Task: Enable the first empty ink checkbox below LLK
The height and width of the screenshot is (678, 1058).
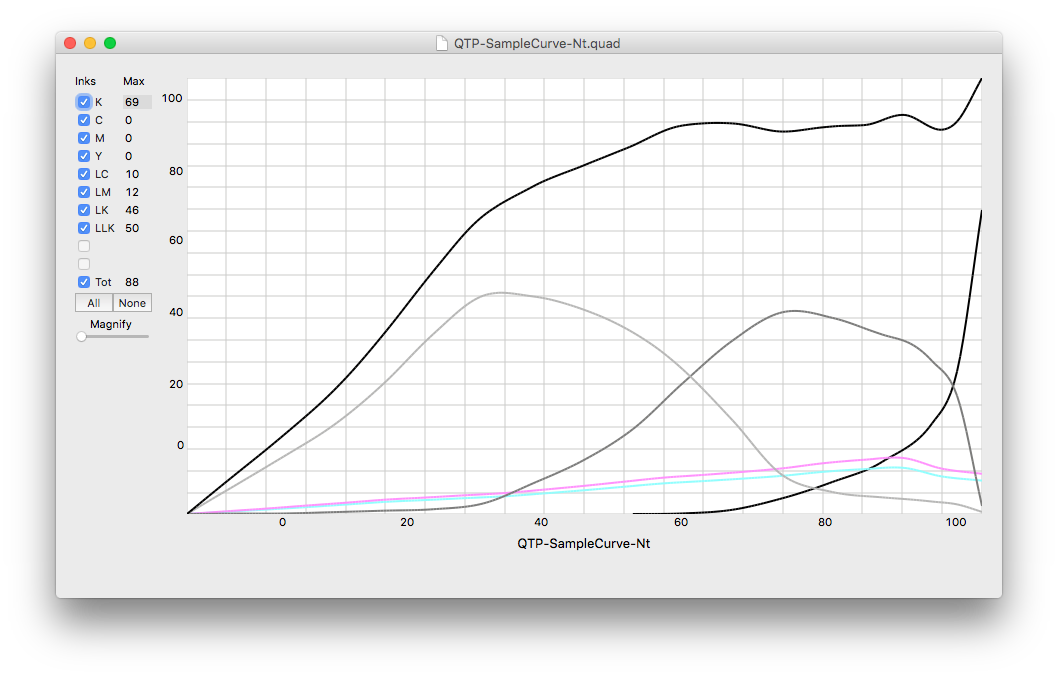Action: tap(84, 246)
